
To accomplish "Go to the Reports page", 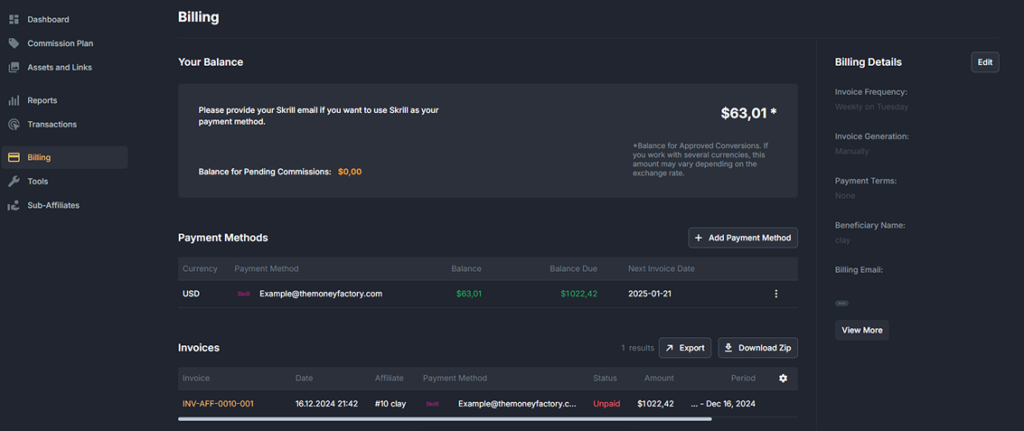I will click(x=42, y=100).
